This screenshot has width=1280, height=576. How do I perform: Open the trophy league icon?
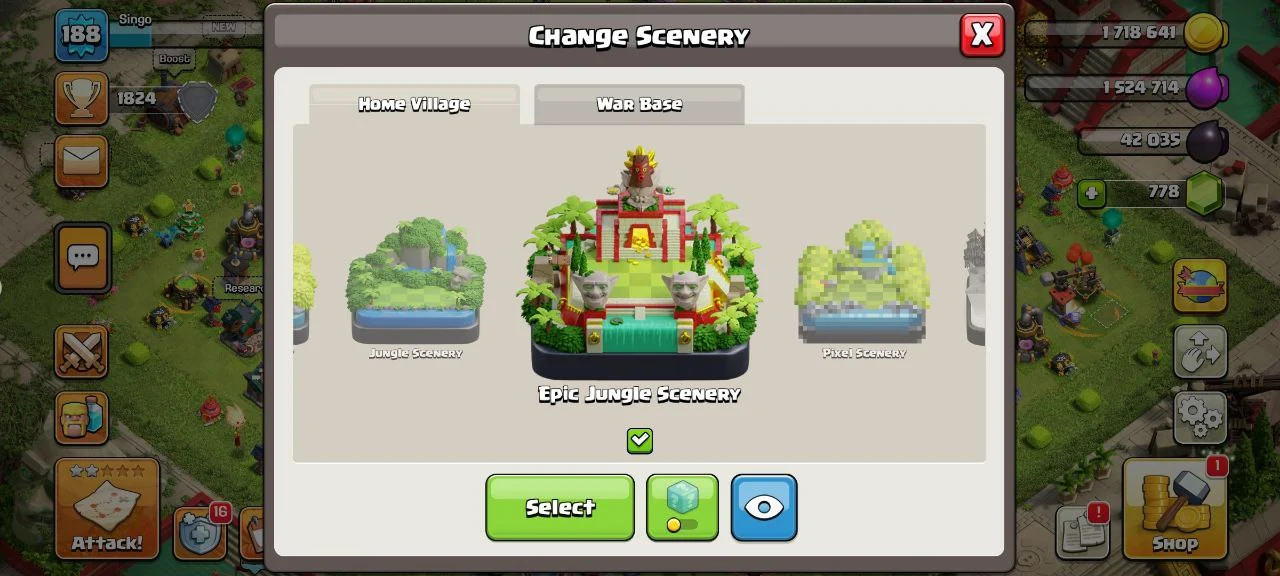[81, 98]
